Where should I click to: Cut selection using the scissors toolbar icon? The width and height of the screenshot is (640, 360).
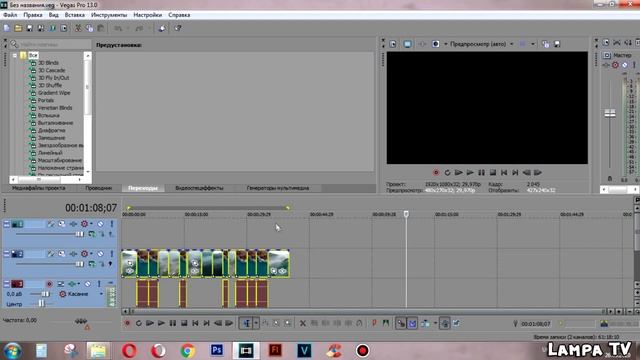click(x=78, y=28)
